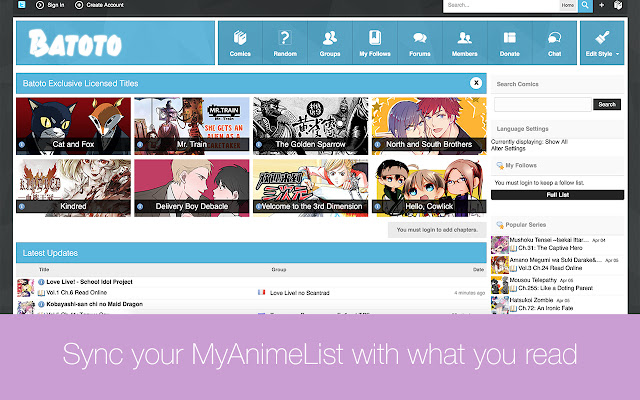Viewport: 640px width, 400px height.
Task: Open the Random navigation item
Action: (x=285, y=43)
